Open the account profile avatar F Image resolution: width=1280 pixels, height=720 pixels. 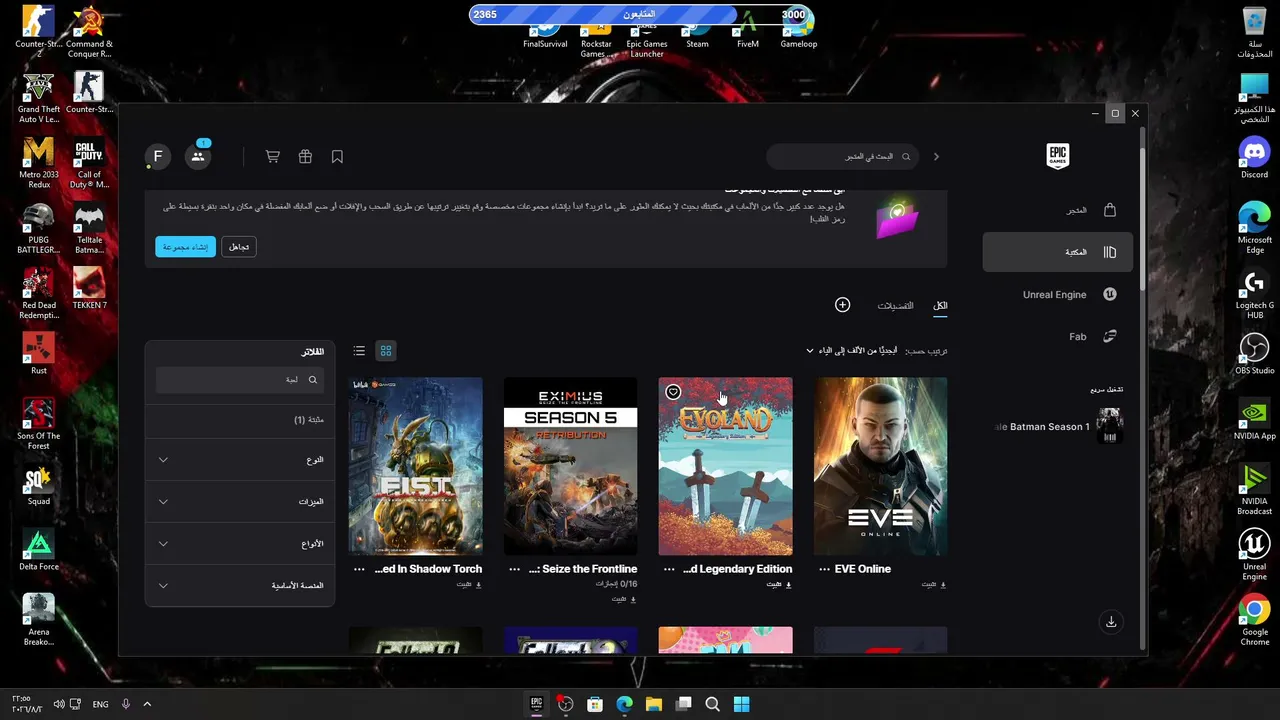[157, 156]
